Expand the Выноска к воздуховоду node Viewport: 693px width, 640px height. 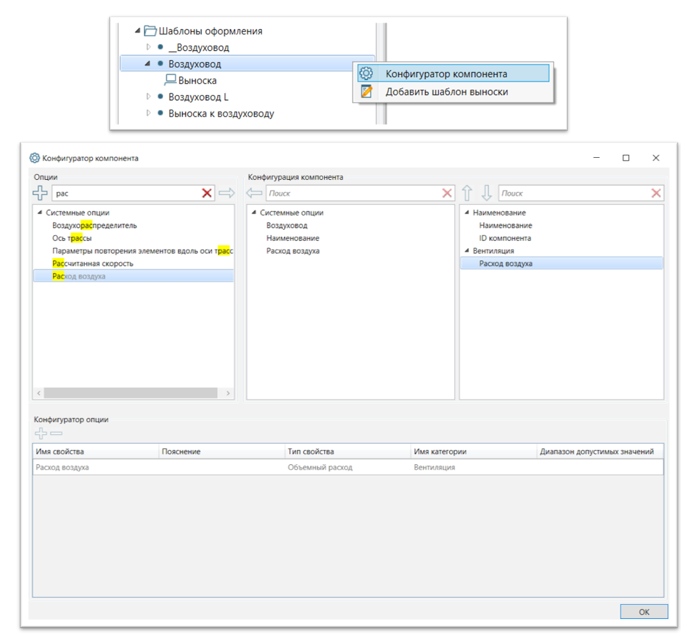(149, 113)
